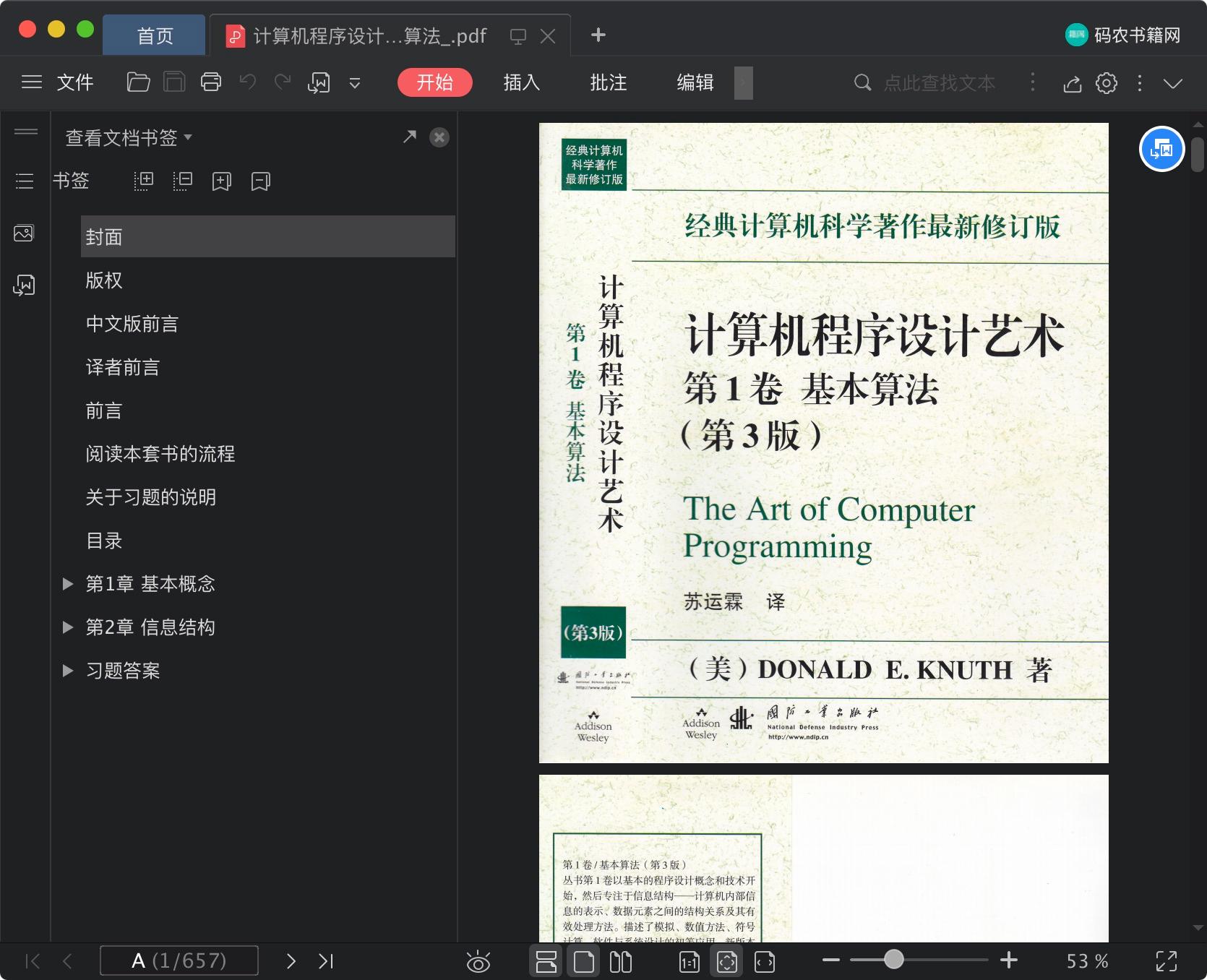The height and width of the screenshot is (980, 1207).
Task: Go to previous page arrow
Action: [68, 961]
